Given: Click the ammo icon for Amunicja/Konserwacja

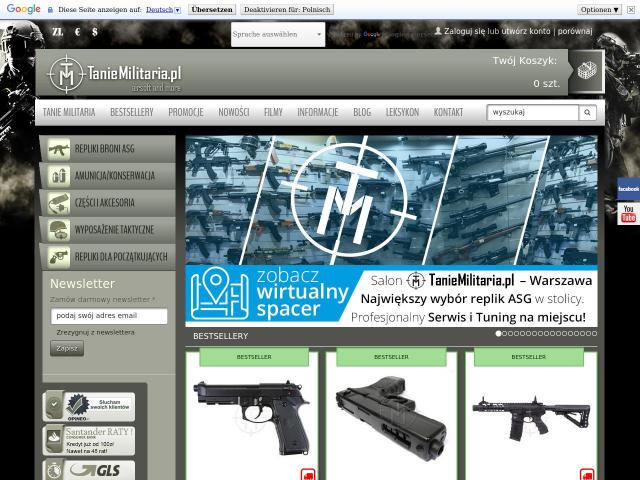Looking at the screenshot, I should click(x=59, y=176).
